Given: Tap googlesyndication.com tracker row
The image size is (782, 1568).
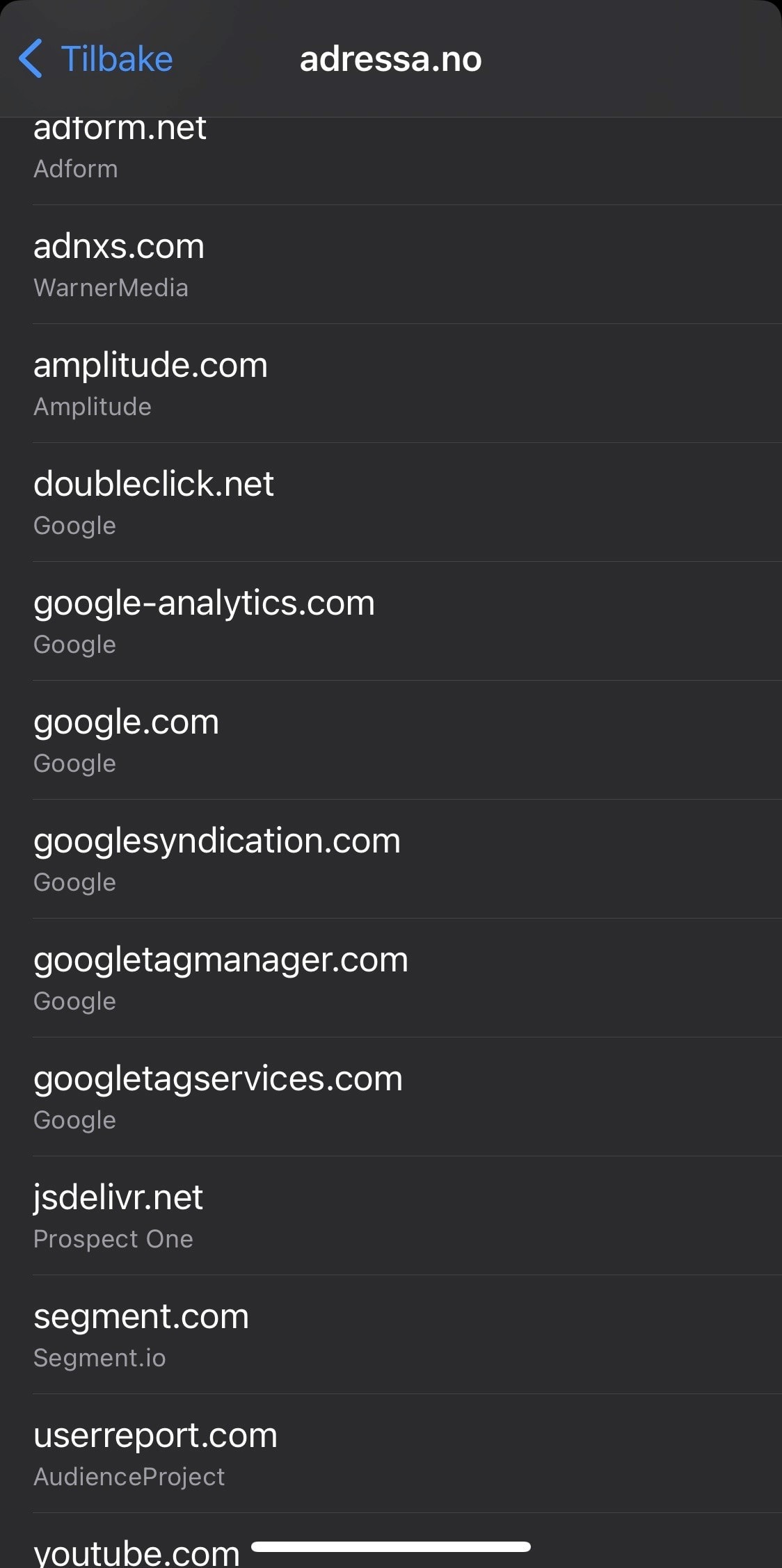Looking at the screenshot, I should [x=390, y=859].
